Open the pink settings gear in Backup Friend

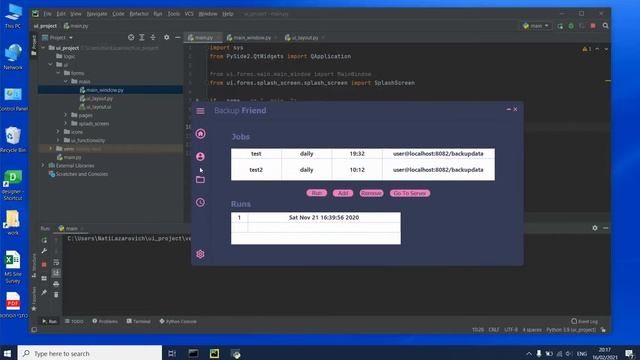click(200, 254)
